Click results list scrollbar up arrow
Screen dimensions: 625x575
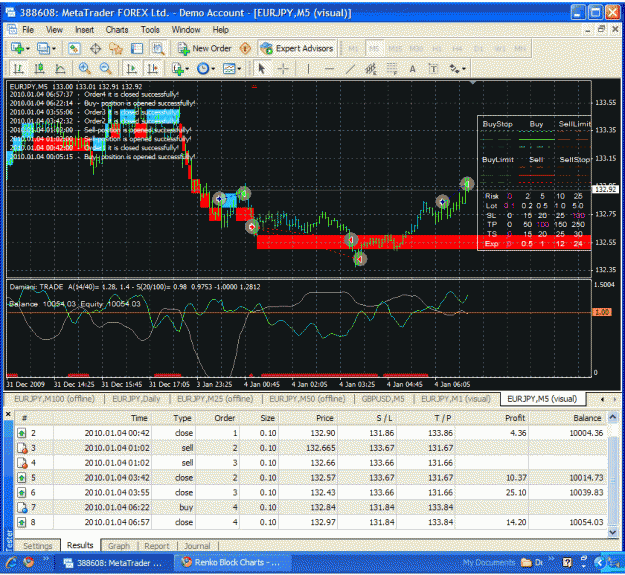tap(613, 417)
